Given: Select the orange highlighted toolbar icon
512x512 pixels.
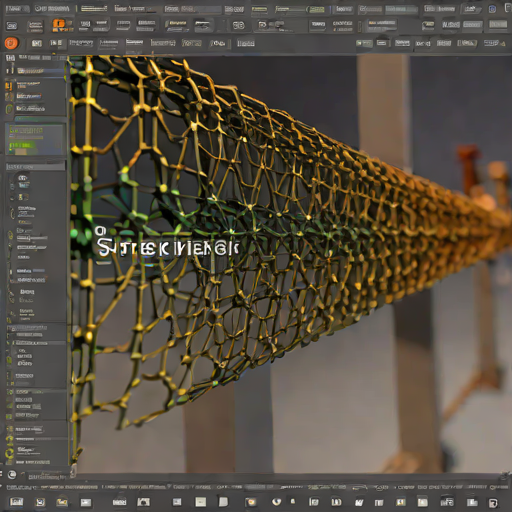Looking at the screenshot, I should [x=59, y=24].
